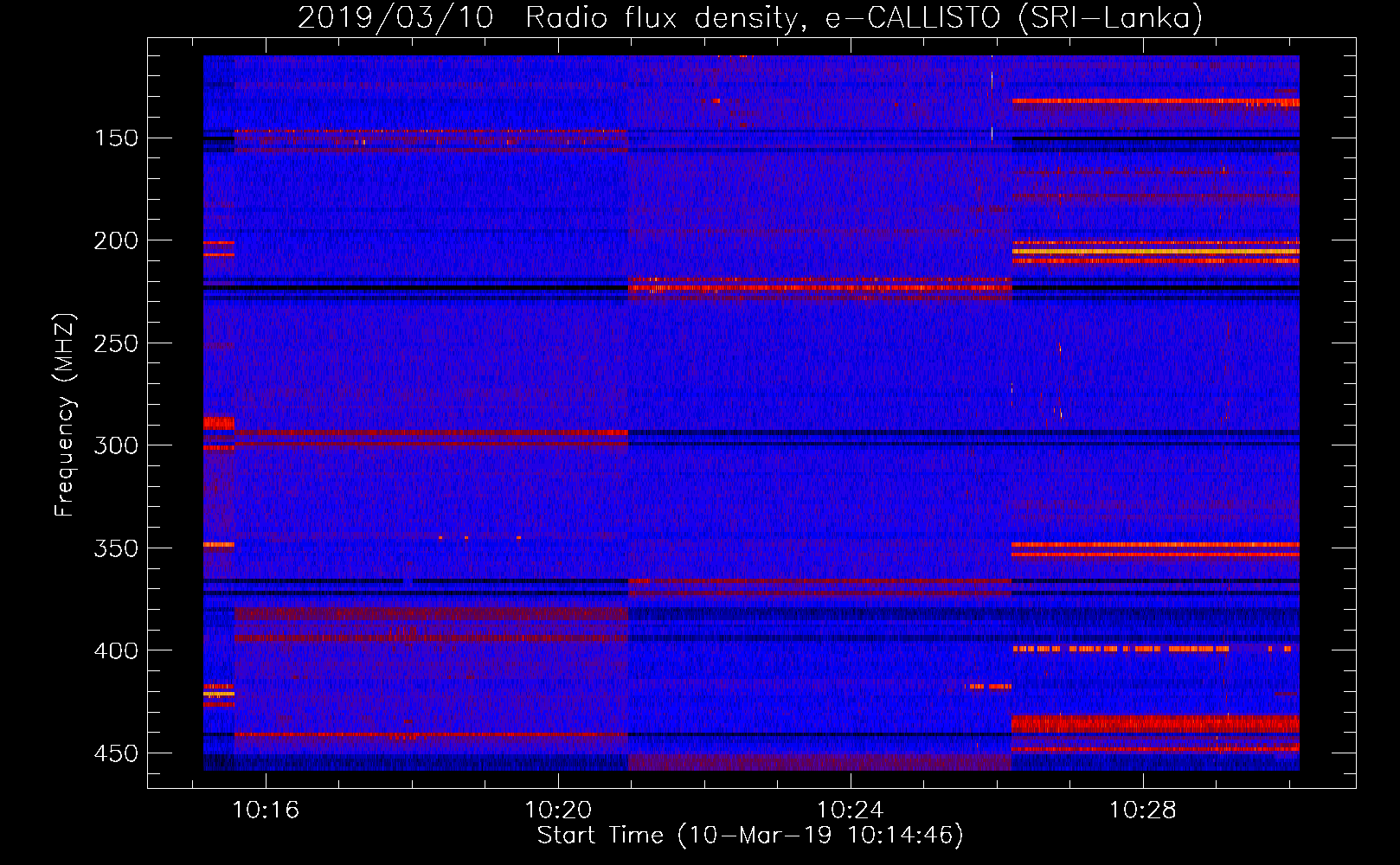Screen dimensions: 1400x865
Task: Click the 10:16 time tick label
Action: pyautogui.click(x=266, y=811)
